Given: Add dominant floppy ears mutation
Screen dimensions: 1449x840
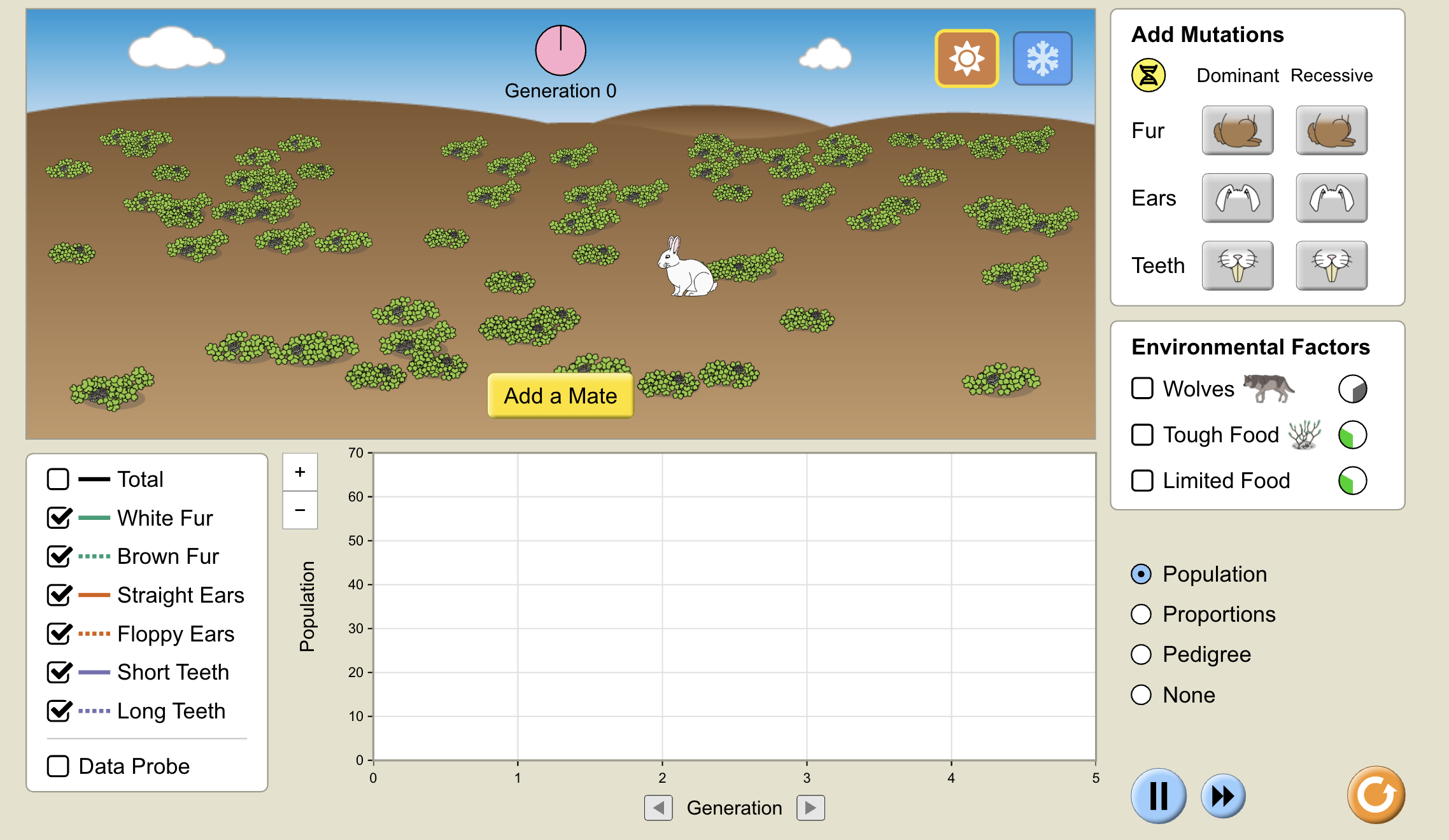Looking at the screenshot, I should point(1237,198).
